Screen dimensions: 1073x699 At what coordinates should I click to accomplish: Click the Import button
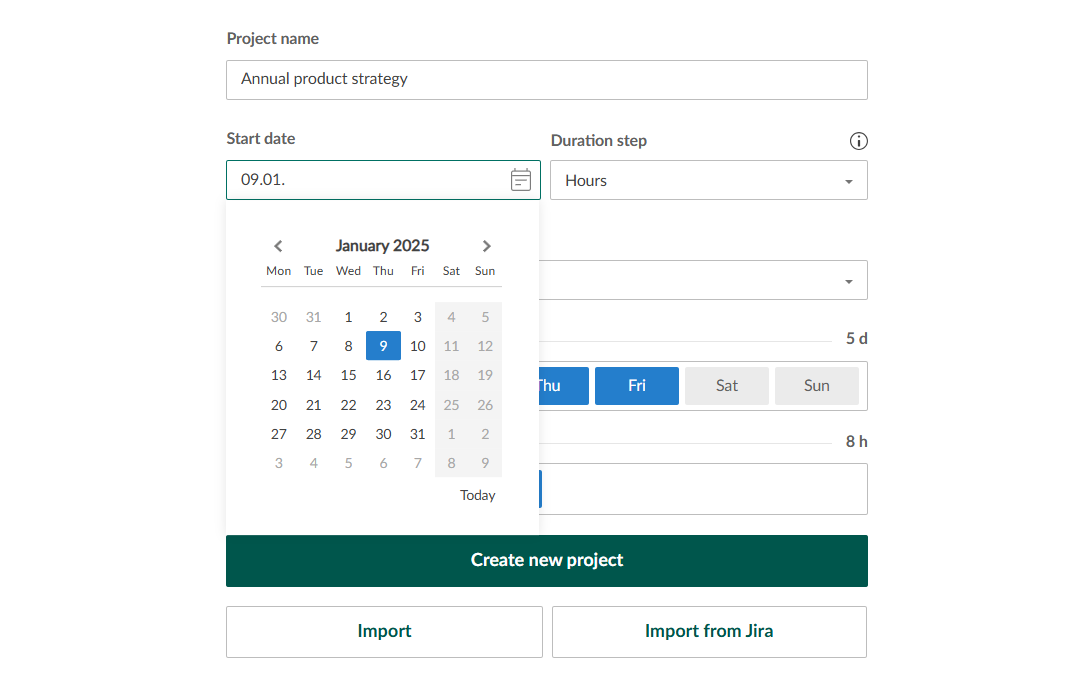click(x=384, y=632)
